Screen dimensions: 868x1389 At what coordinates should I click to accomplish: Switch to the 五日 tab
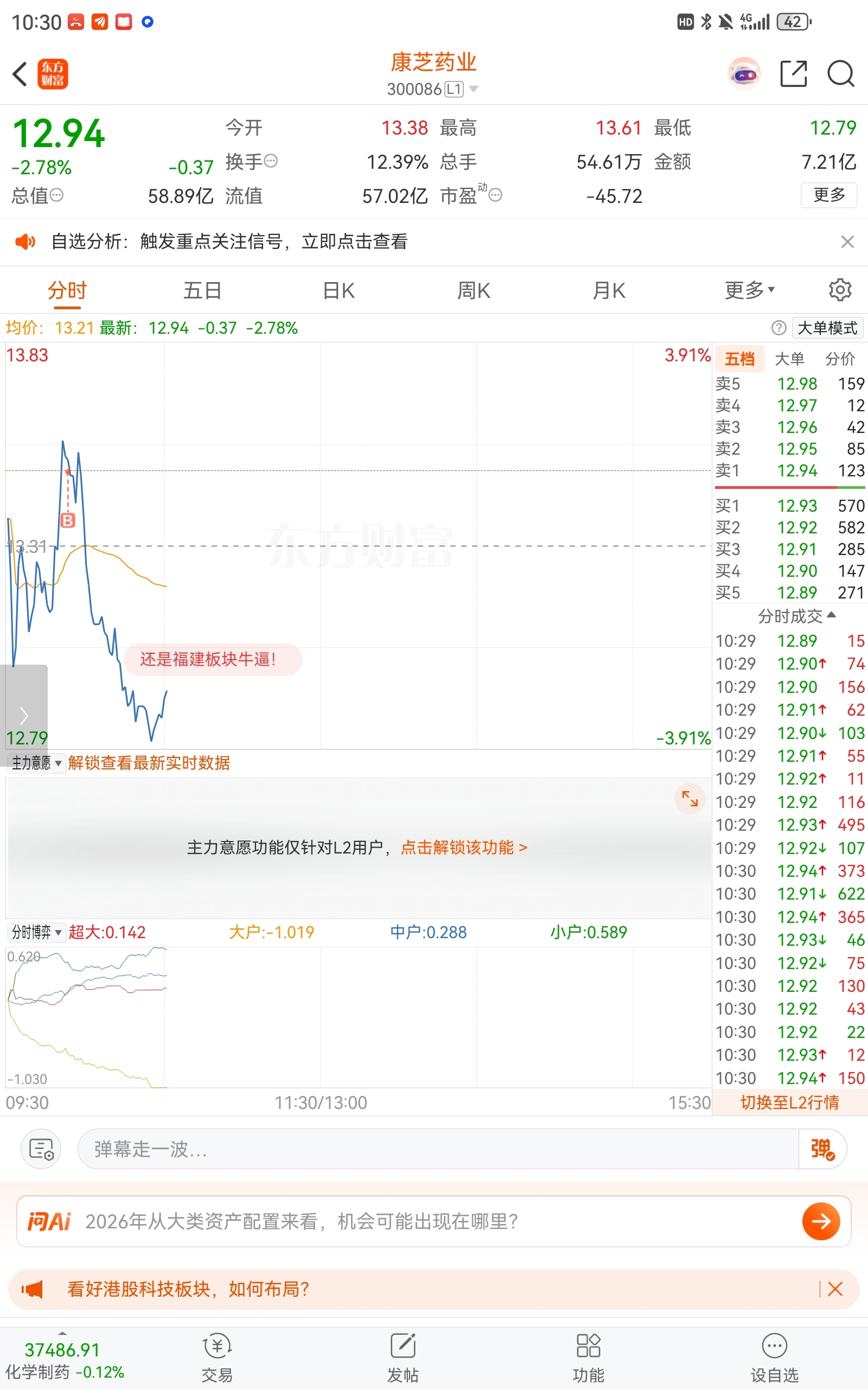[x=202, y=290]
